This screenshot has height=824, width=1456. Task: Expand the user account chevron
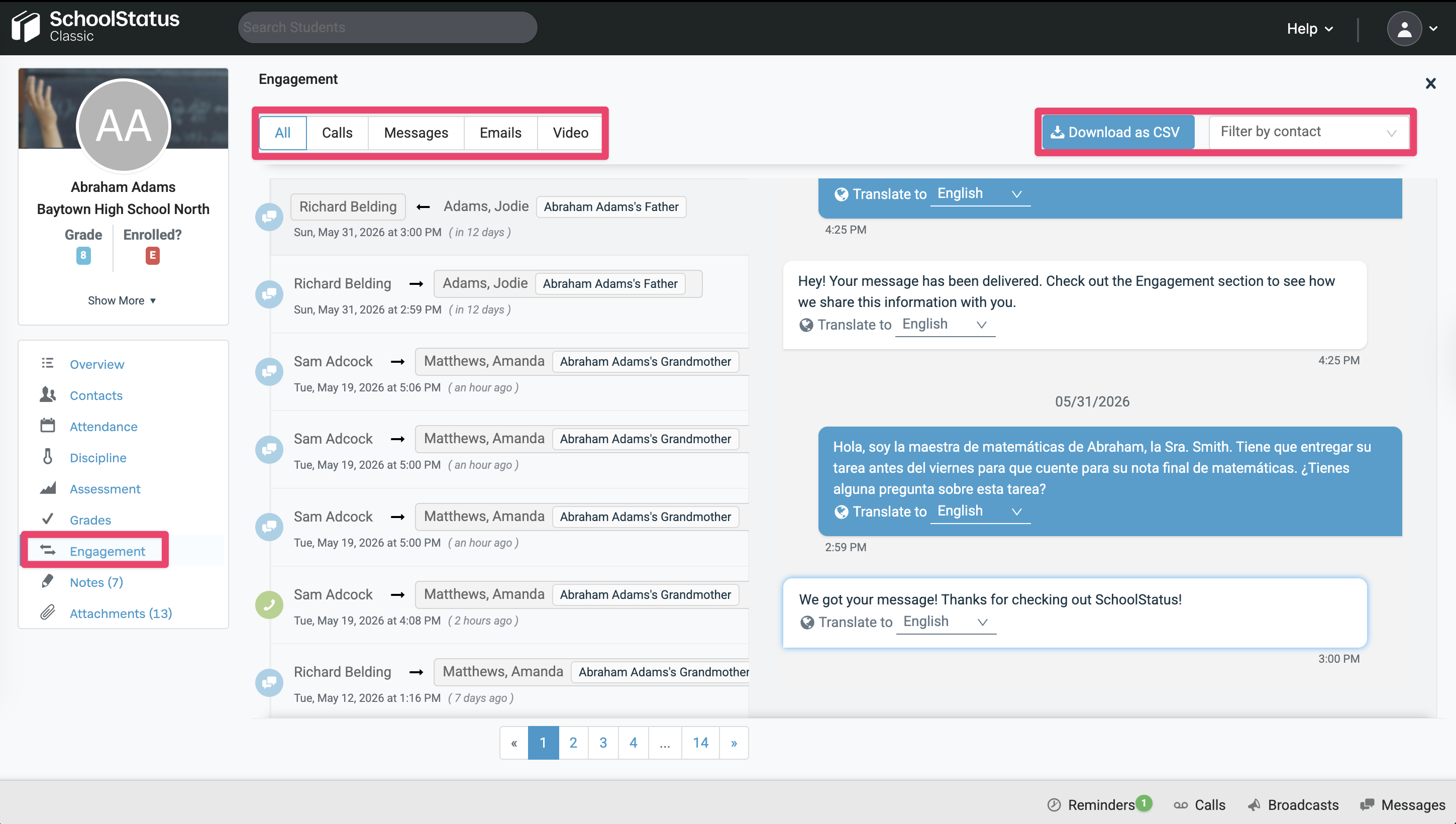click(x=1433, y=28)
